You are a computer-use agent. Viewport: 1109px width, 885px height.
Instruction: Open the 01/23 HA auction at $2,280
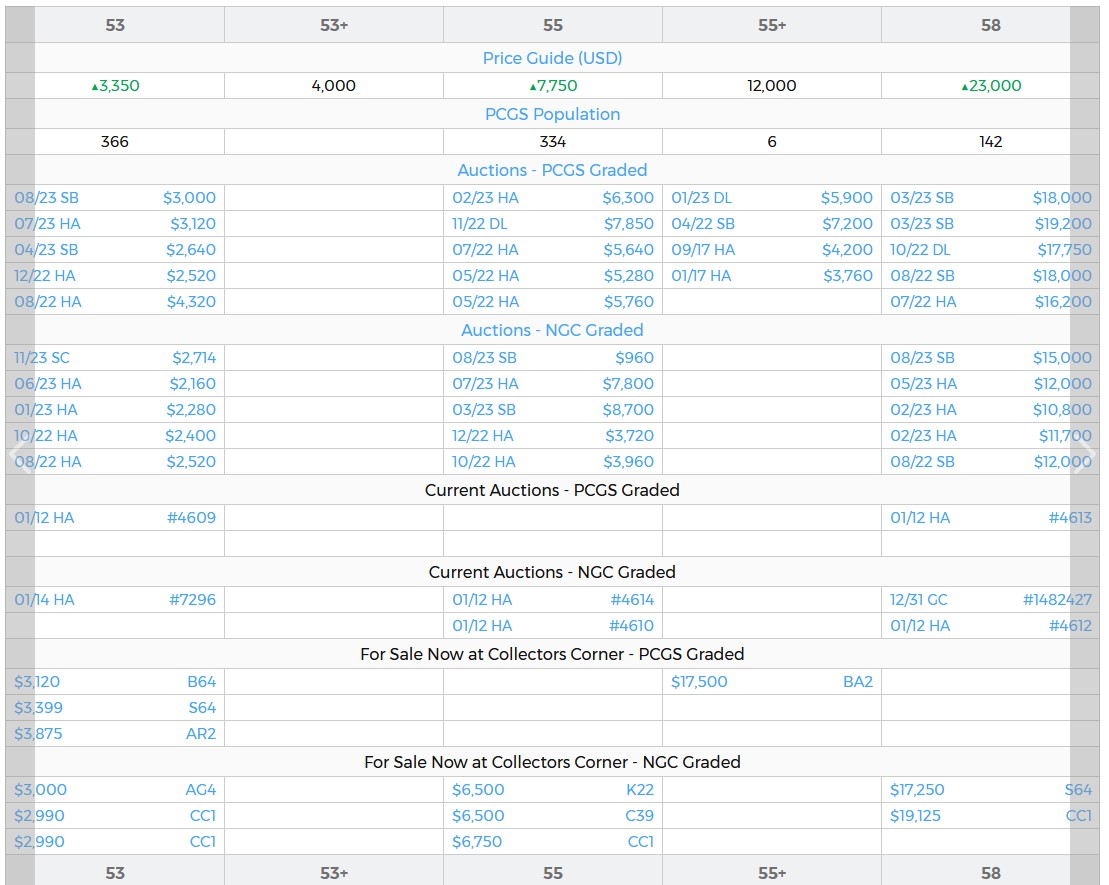point(115,410)
